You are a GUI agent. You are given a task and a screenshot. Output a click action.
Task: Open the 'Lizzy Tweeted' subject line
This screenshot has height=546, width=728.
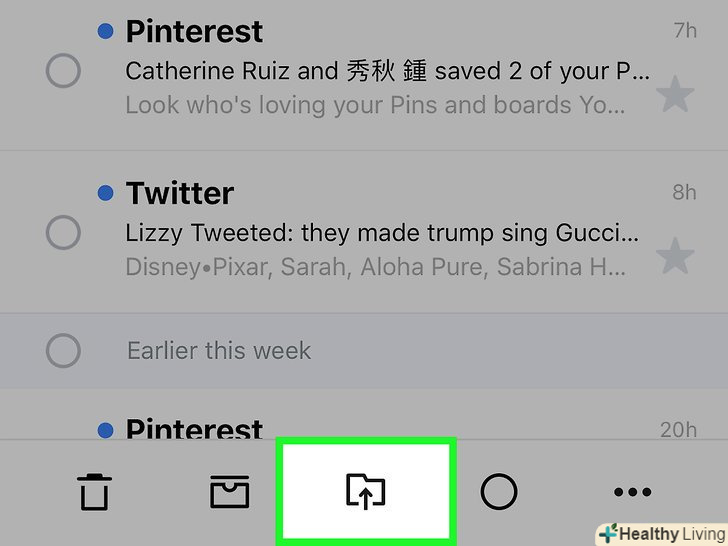click(381, 234)
